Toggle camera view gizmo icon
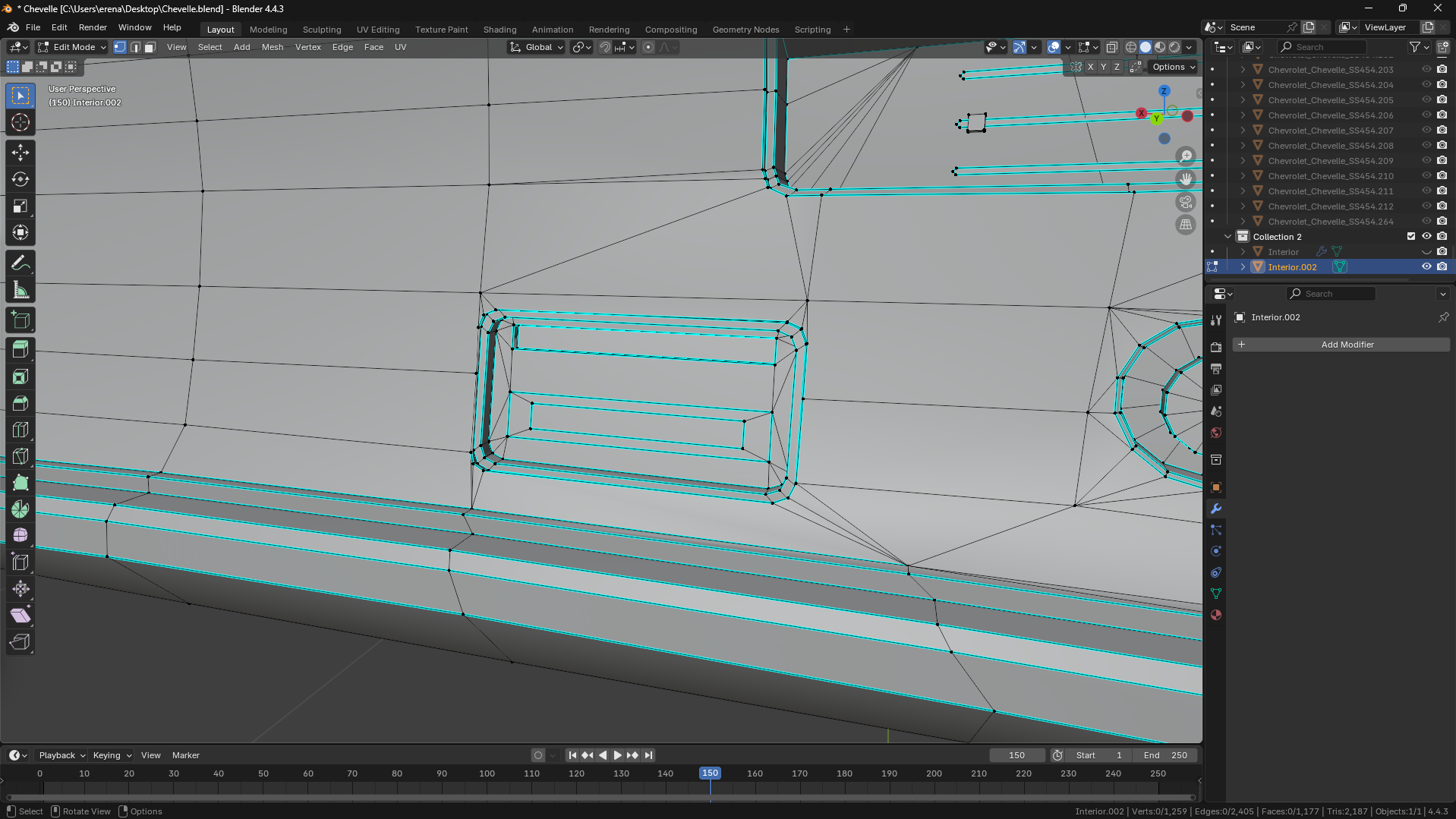 (x=1186, y=202)
